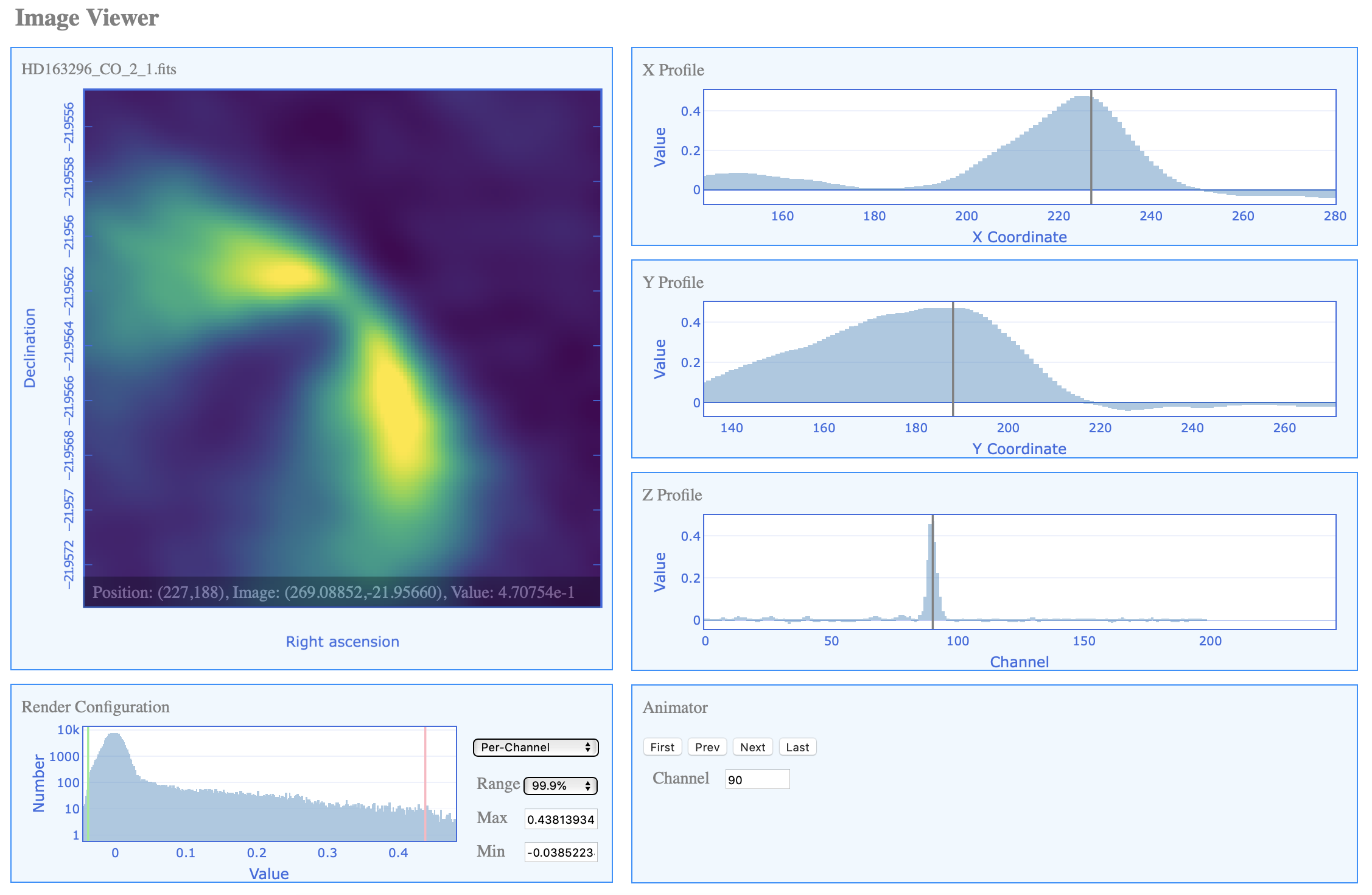The image size is (1372, 895).
Task: Click the First animator button
Action: tap(662, 747)
